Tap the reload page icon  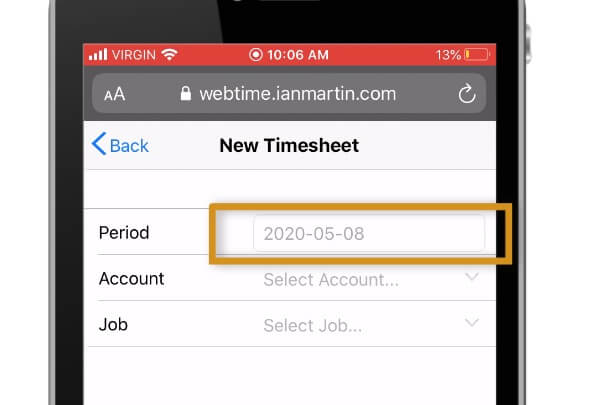465,94
